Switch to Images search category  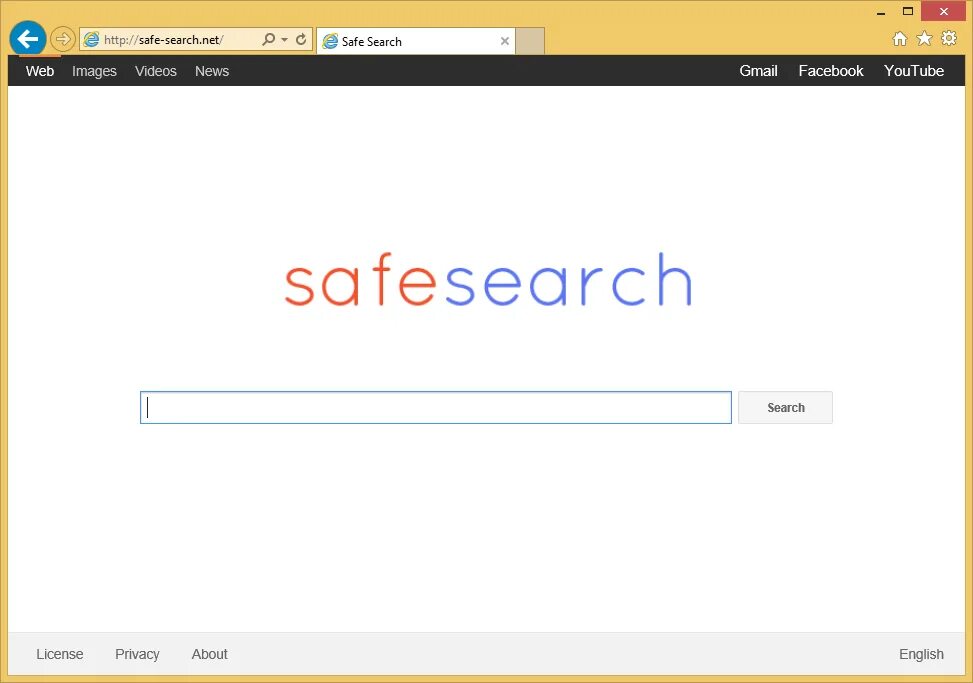[x=94, y=71]
